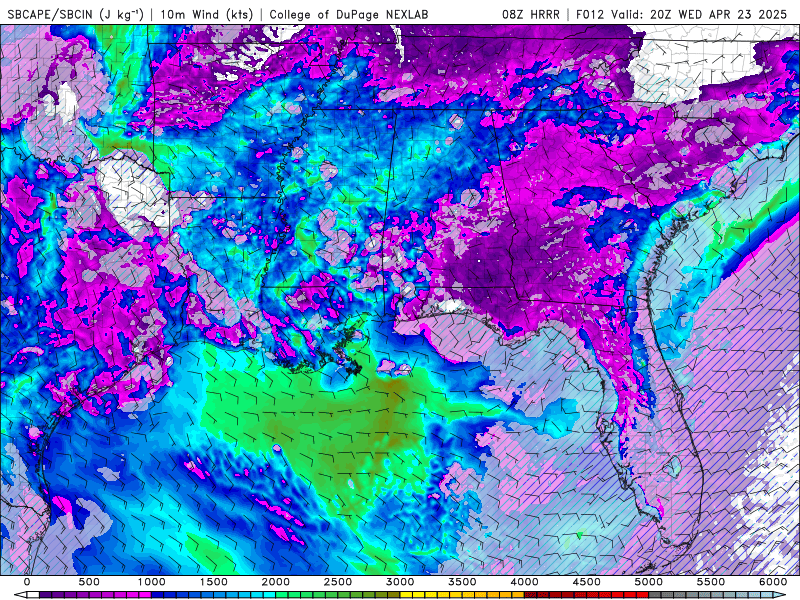Click the 1000 label on the color scale

152,582
